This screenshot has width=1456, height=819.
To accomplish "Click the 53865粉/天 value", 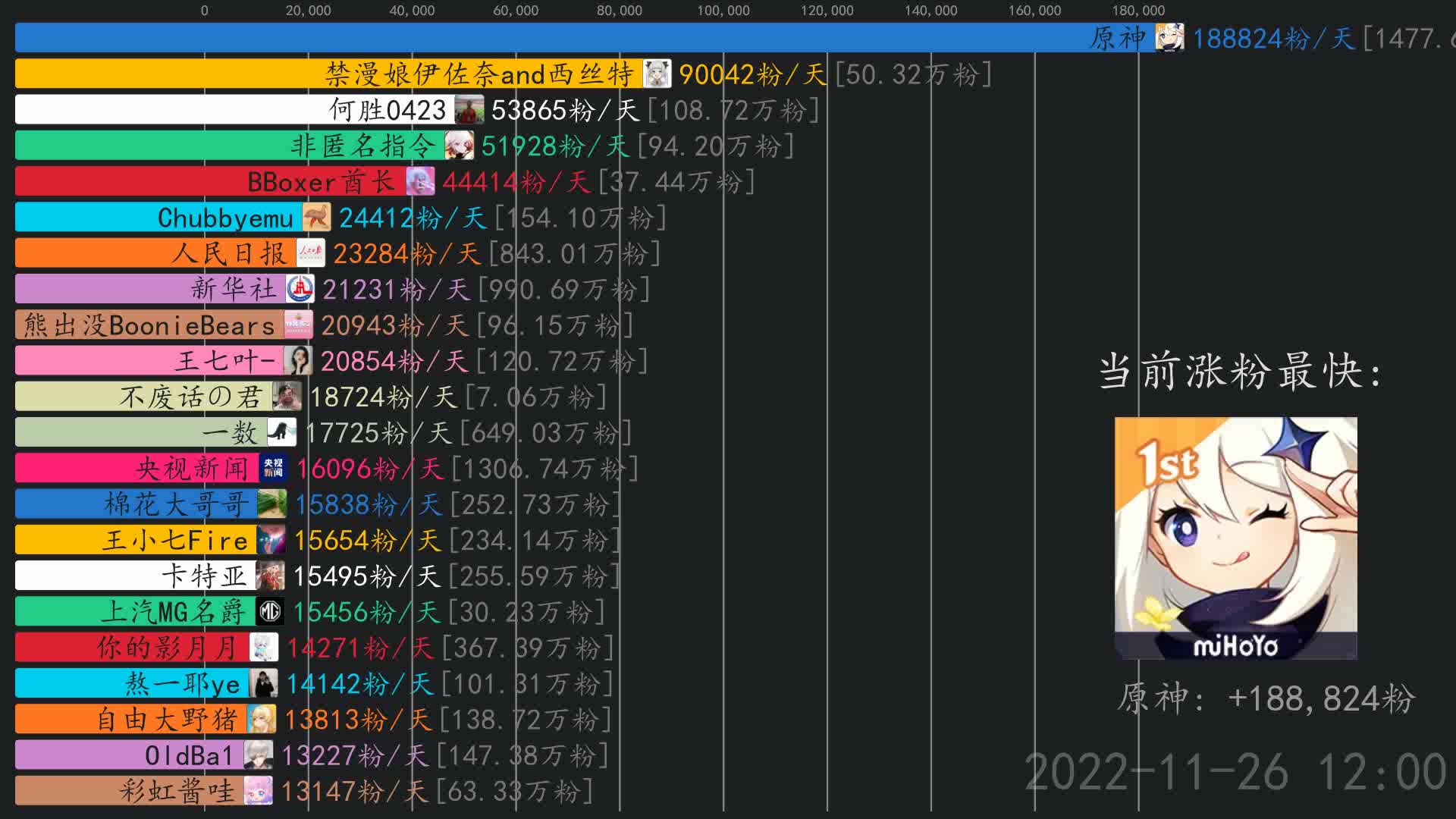I will coord(566,110).
